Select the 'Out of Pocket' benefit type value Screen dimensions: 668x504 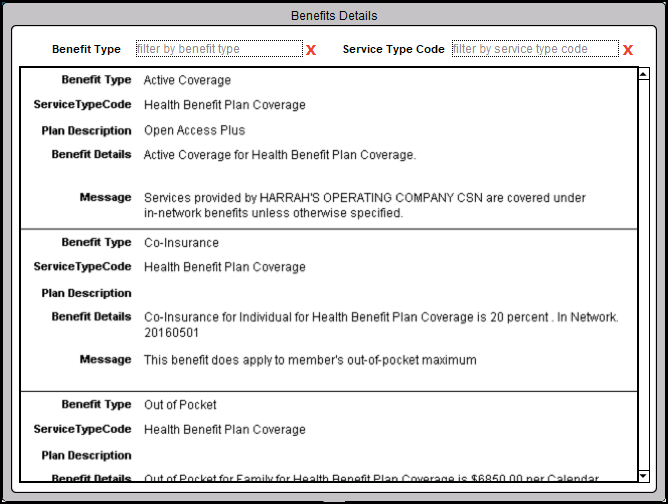click(x=180, y=405)
